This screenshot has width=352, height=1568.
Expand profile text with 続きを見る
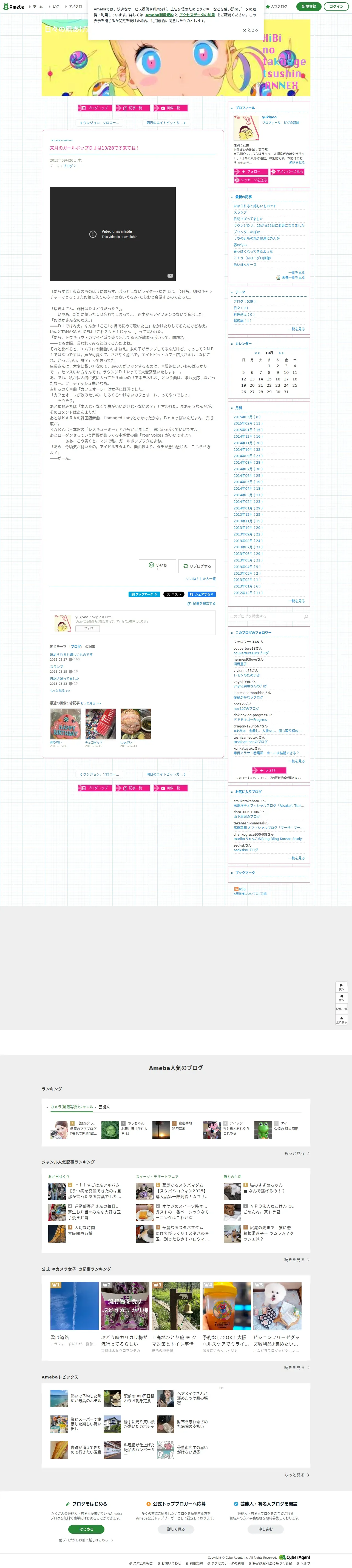297,162
